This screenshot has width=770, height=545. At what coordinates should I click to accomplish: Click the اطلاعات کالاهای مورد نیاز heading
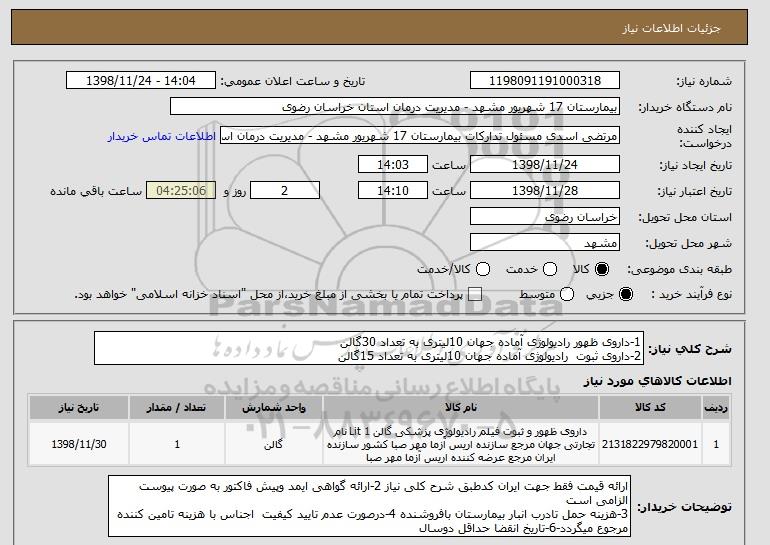[658, 381]
